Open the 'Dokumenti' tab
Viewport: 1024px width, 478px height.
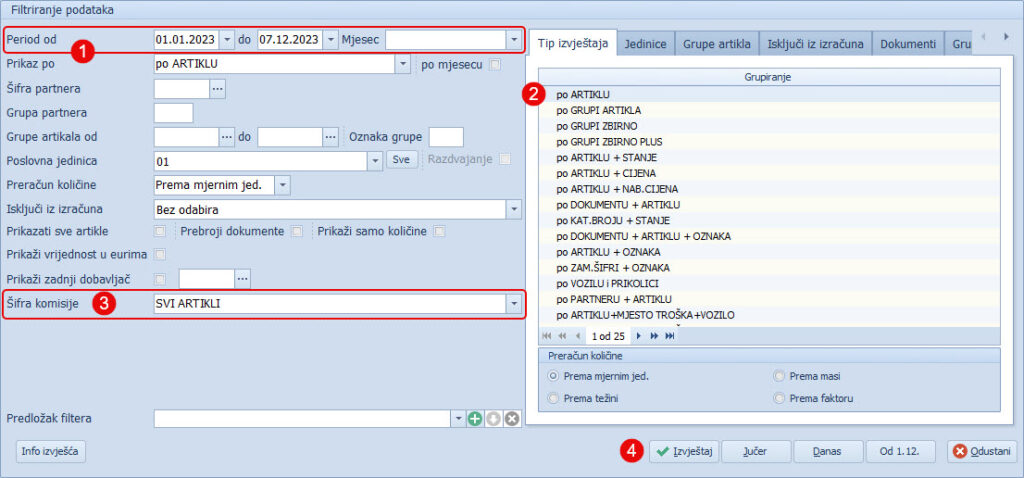908,44
